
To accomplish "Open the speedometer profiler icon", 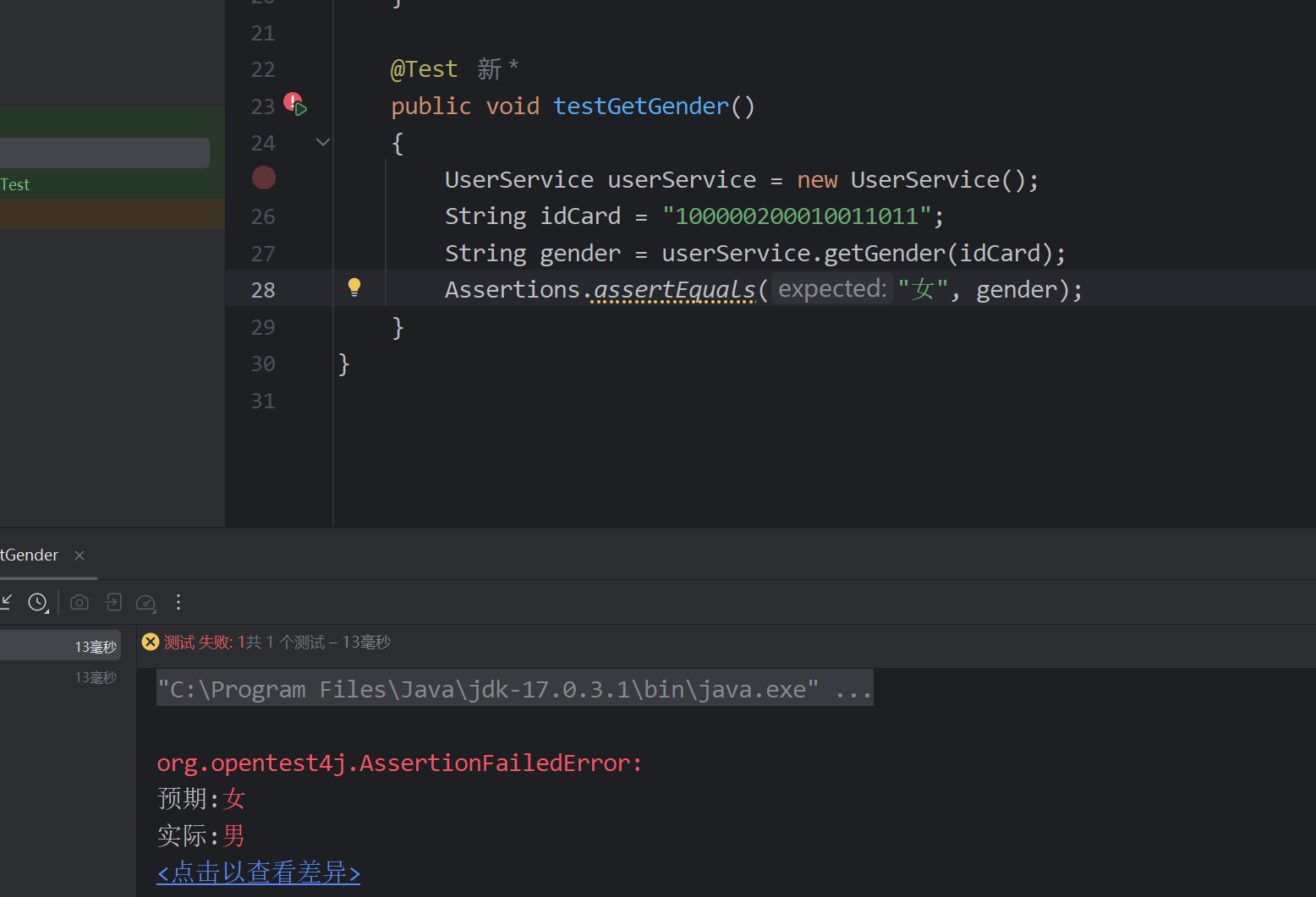I will coord(145,602).
